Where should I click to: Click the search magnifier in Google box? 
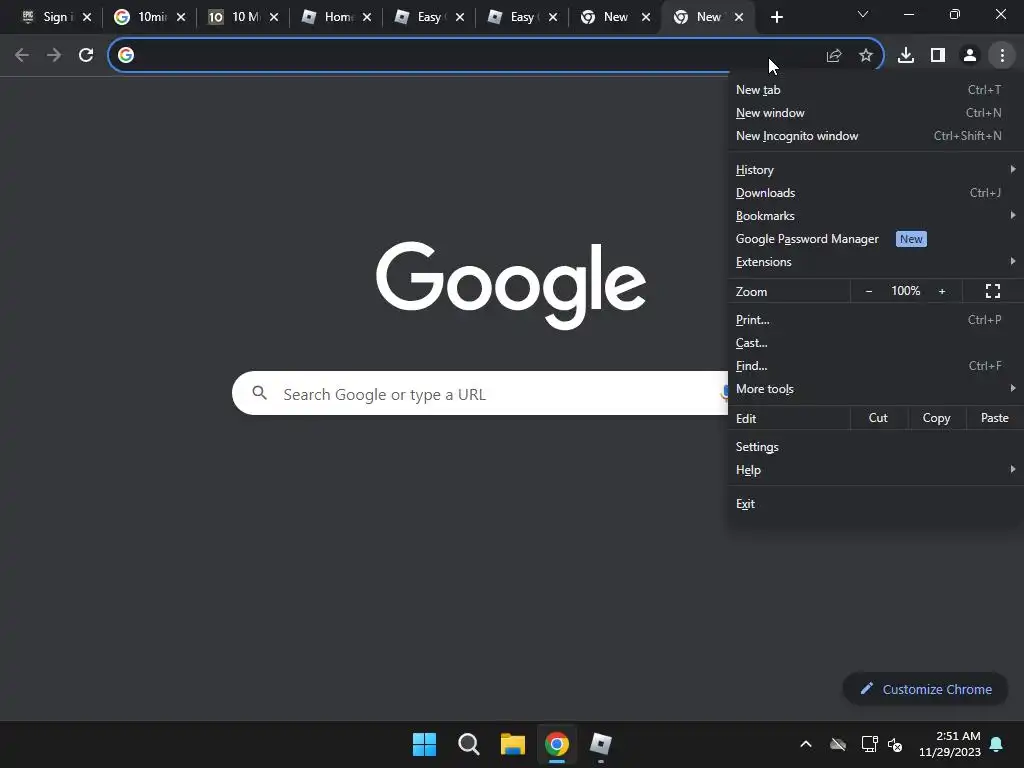click(x=260, y=392)
